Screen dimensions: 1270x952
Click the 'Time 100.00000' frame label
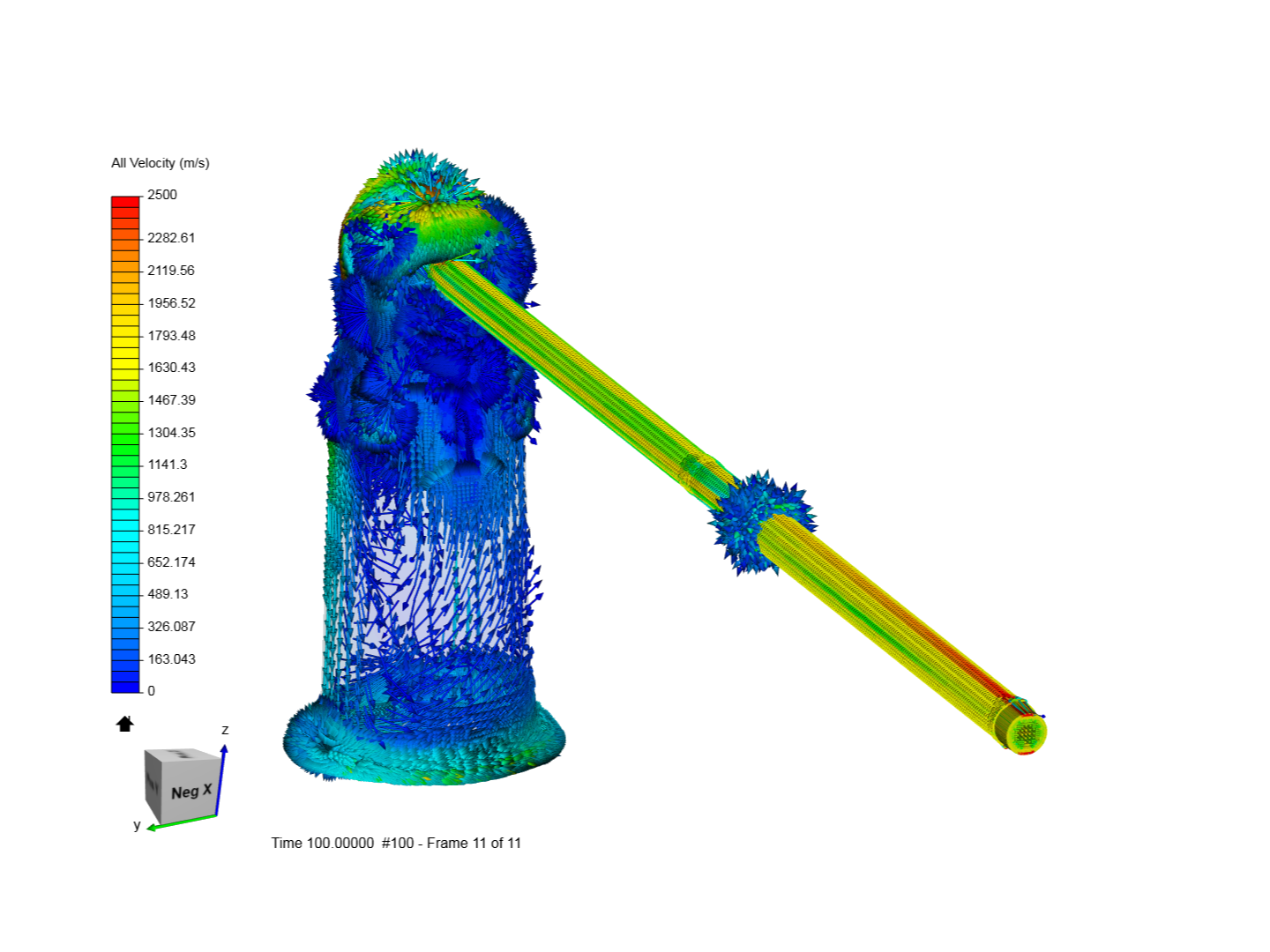(323, 843)
